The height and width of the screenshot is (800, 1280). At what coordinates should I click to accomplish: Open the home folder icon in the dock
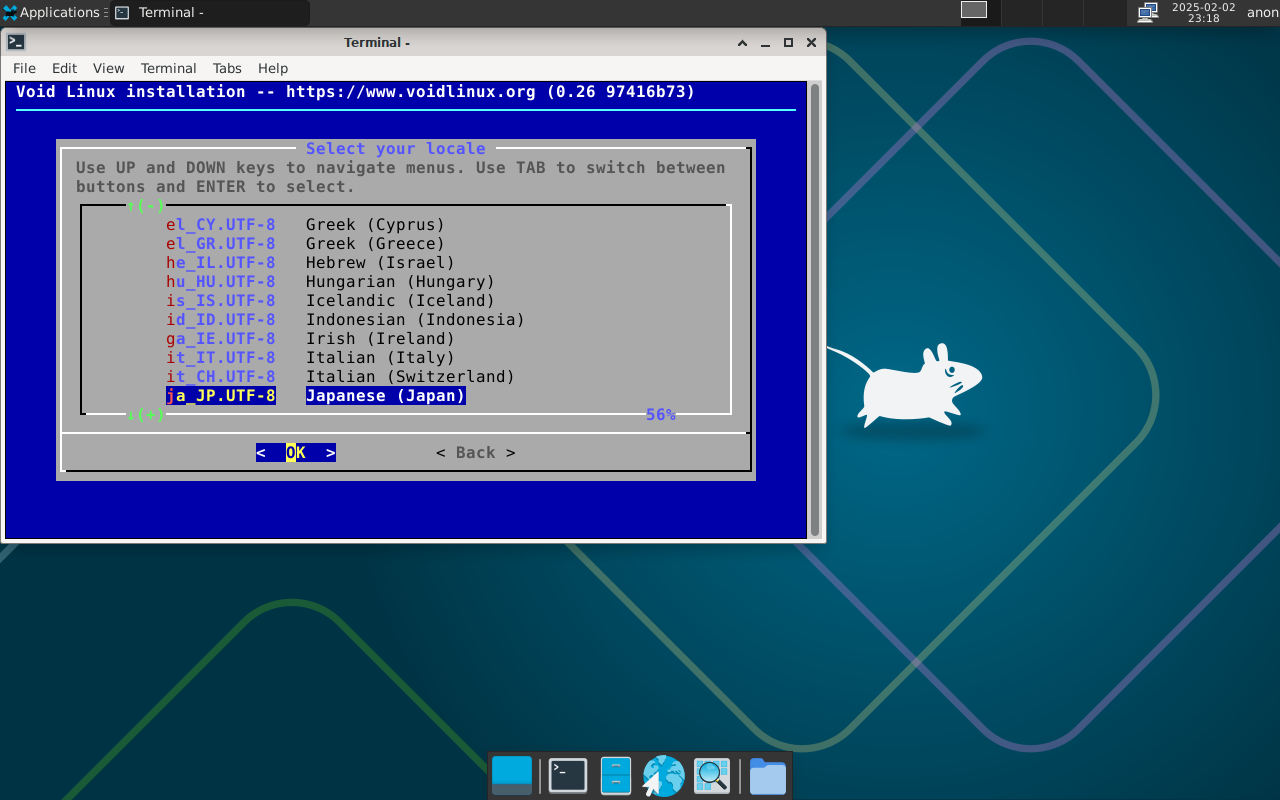[x=768, y=776]
